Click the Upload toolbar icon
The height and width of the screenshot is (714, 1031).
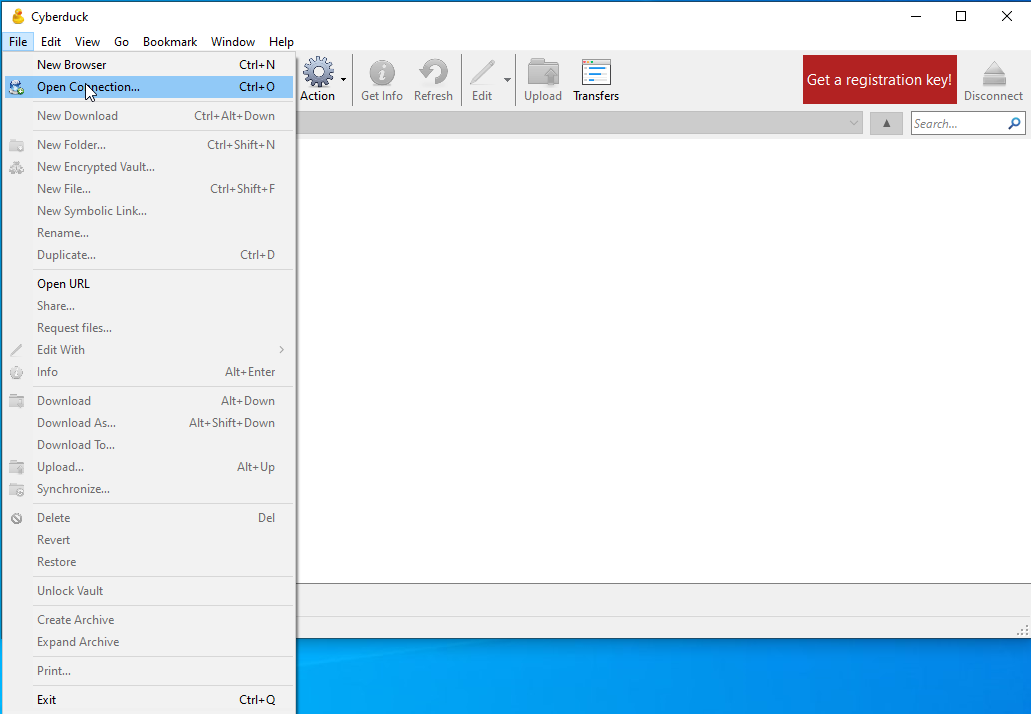[543, 72]
